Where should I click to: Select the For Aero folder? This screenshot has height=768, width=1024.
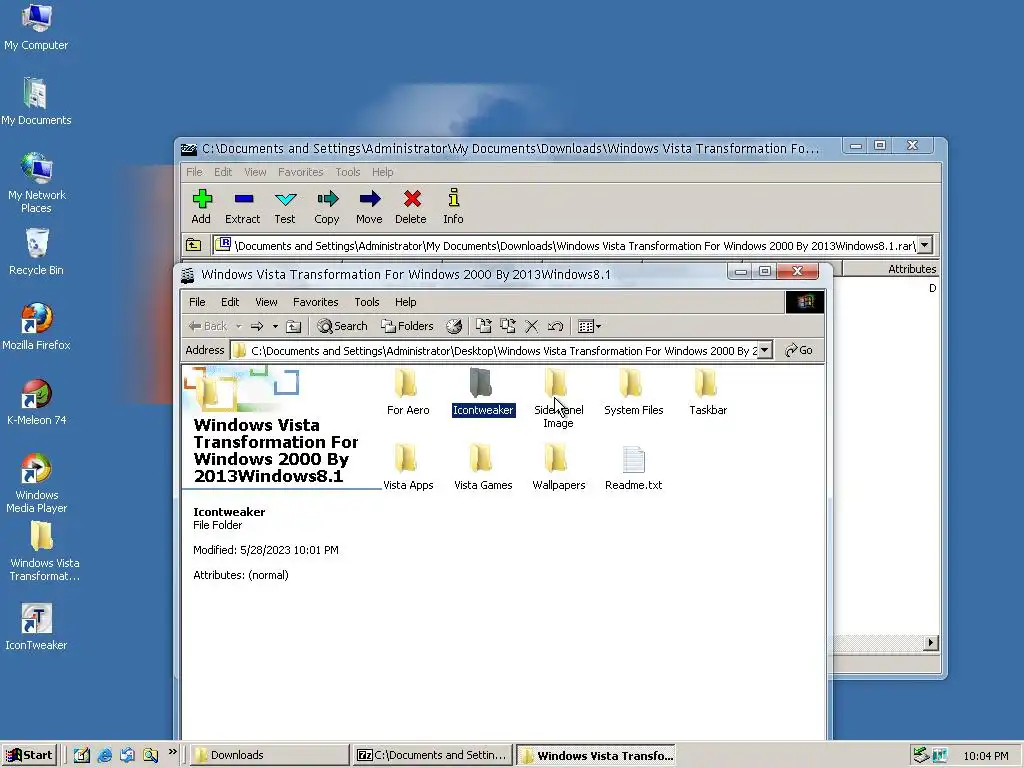pyautogui.click(x=408, y=392)
